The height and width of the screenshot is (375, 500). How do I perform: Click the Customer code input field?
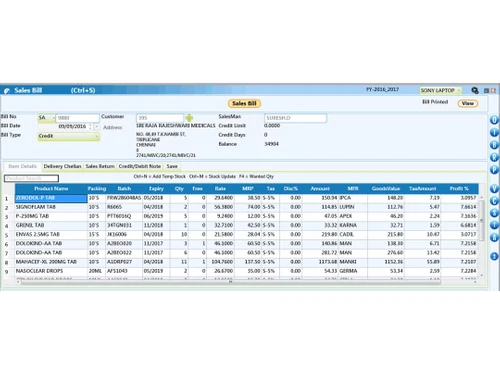click(160, 118)
